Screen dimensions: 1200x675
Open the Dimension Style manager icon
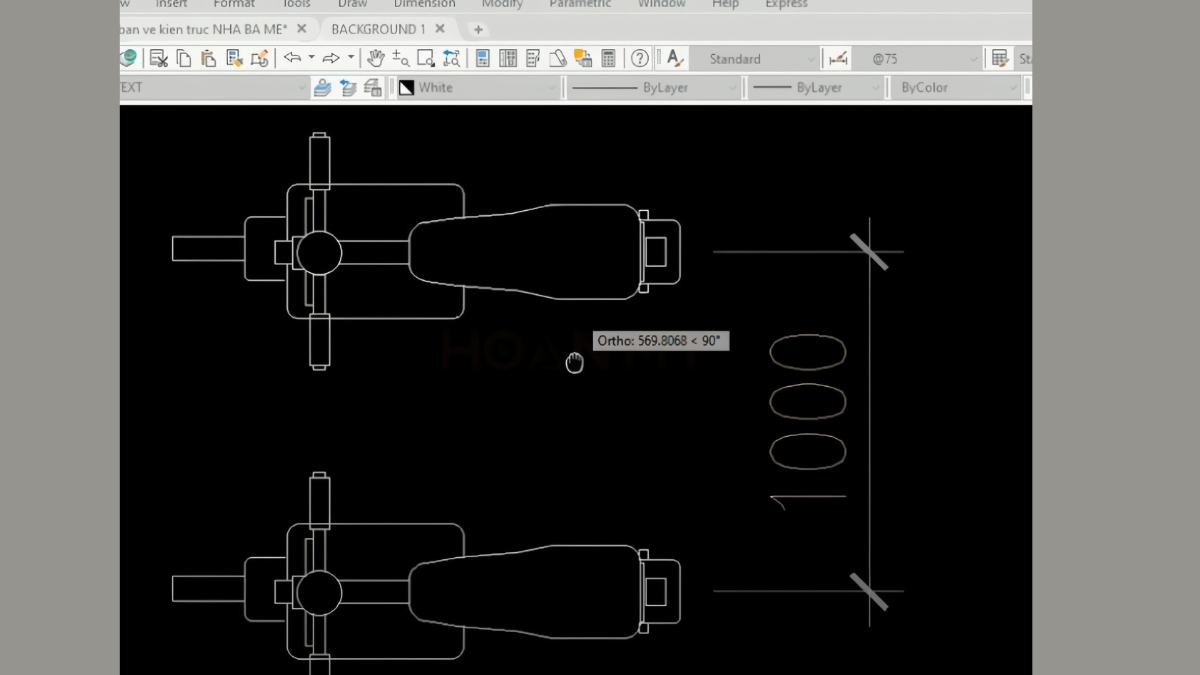point(836,58)
